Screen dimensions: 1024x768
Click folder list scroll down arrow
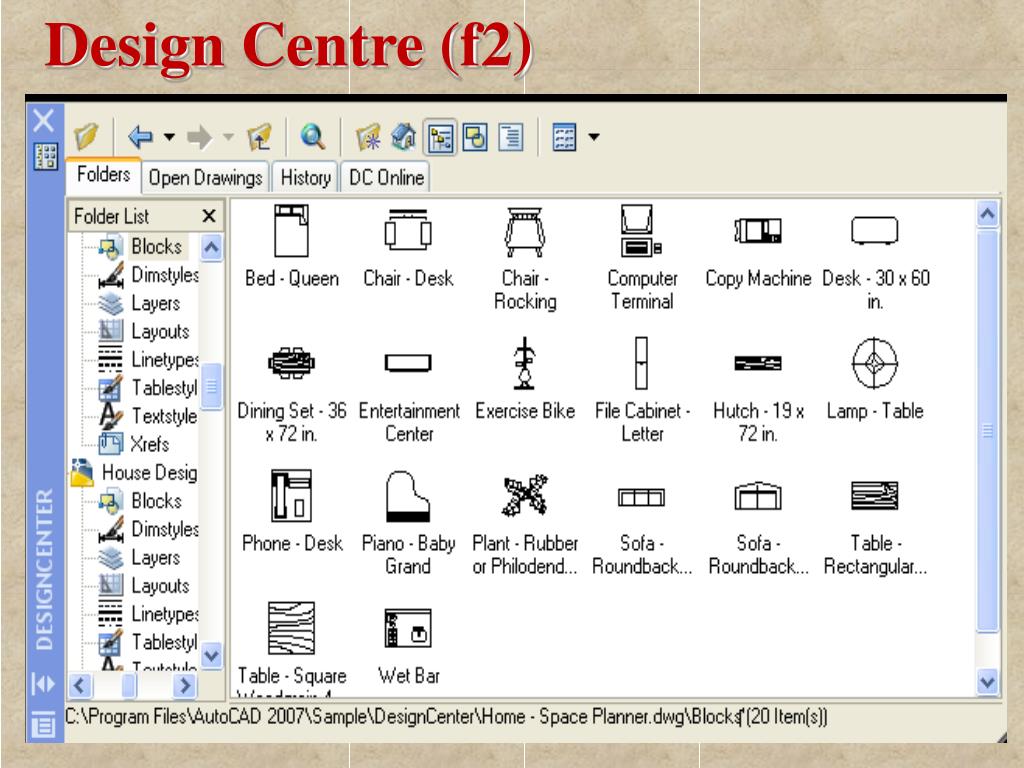click(x=211, y=655)
